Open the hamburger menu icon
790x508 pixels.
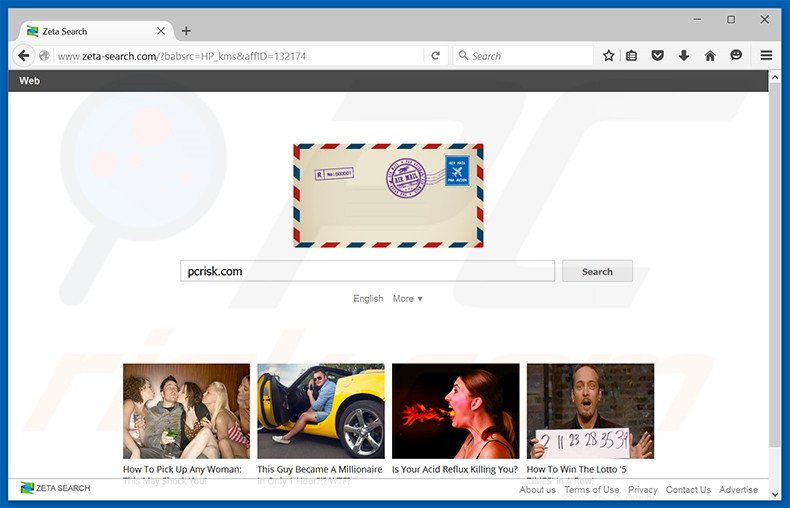[766, 56]
